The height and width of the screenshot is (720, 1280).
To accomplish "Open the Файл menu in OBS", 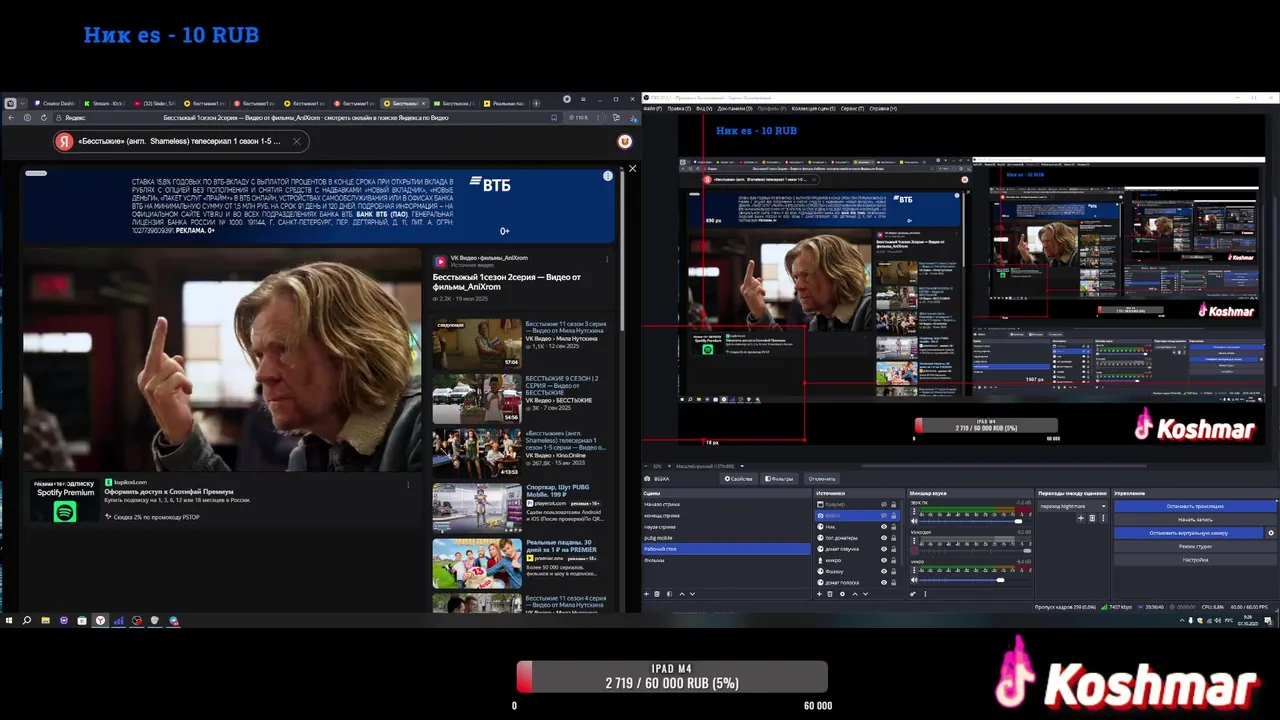I will coord(653,109).
